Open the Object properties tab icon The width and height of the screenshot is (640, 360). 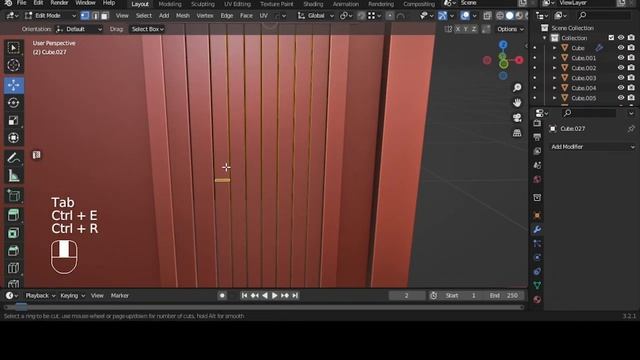[537, 216]
